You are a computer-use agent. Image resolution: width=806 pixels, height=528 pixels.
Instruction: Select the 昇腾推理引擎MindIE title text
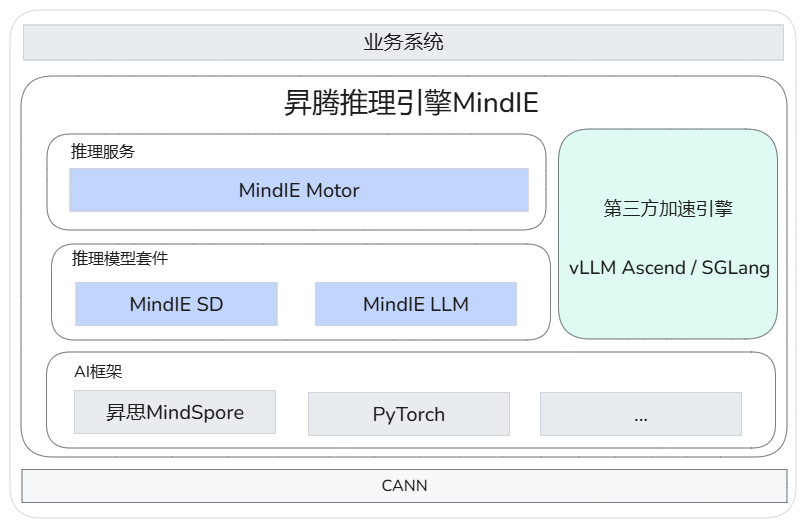[x=411, y=102]
